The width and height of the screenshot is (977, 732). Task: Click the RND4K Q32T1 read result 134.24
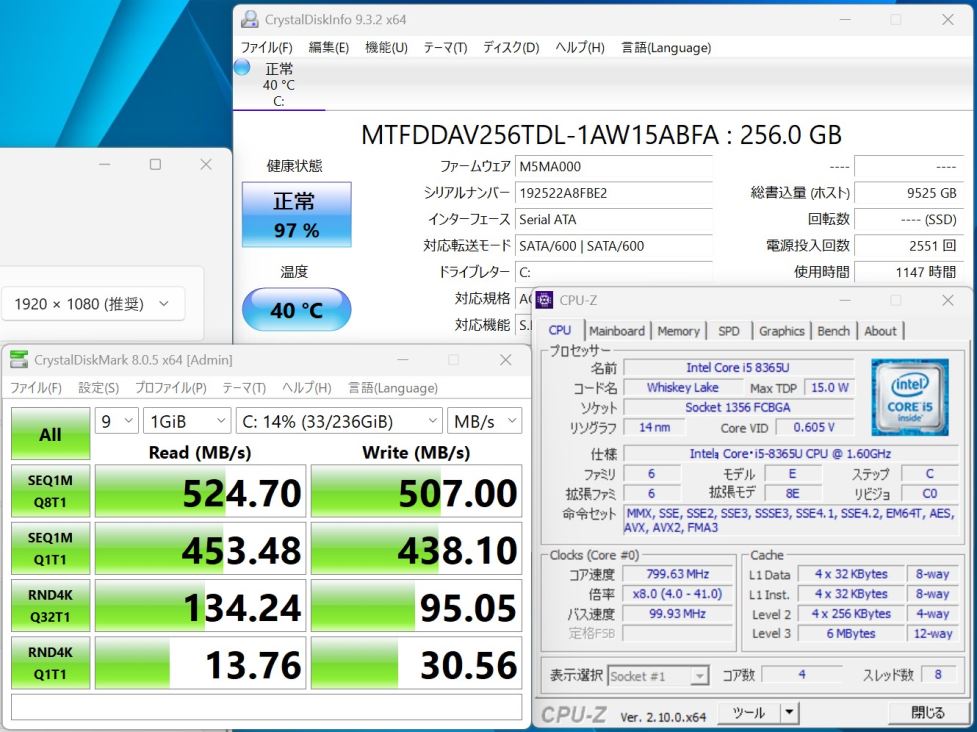200,606
